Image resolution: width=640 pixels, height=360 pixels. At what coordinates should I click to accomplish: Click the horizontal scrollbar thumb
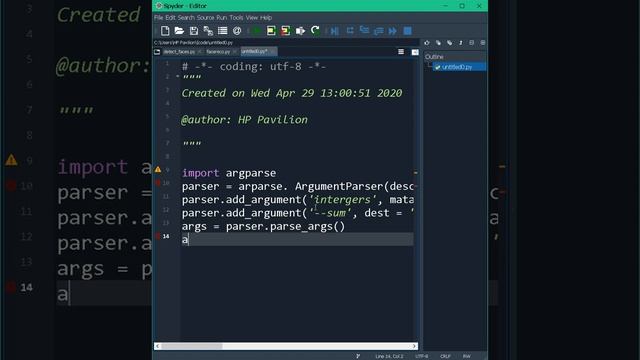(x=192, y=346)
